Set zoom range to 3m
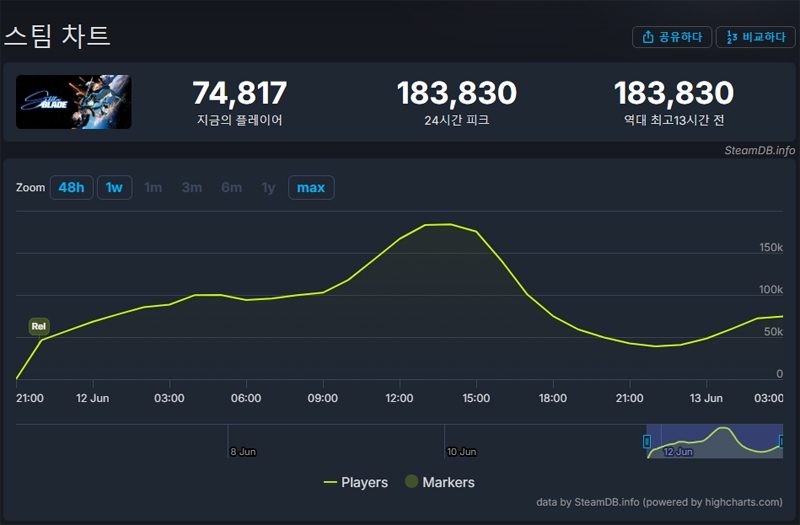 pyautogui.click(x=192, y=187)
